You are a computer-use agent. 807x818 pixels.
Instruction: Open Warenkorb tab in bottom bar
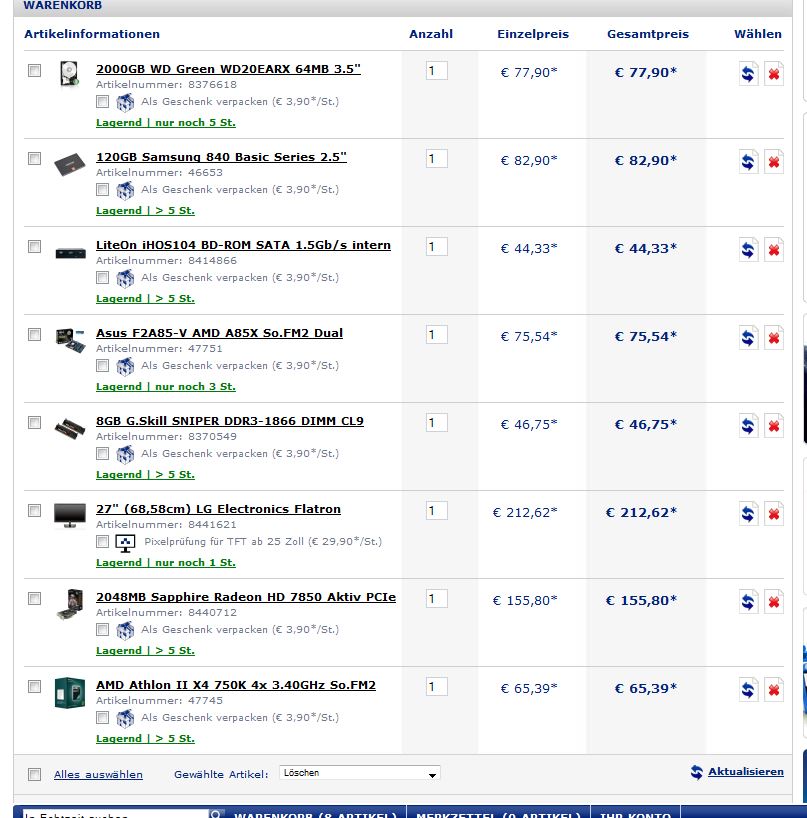click(x=316, y=813)
